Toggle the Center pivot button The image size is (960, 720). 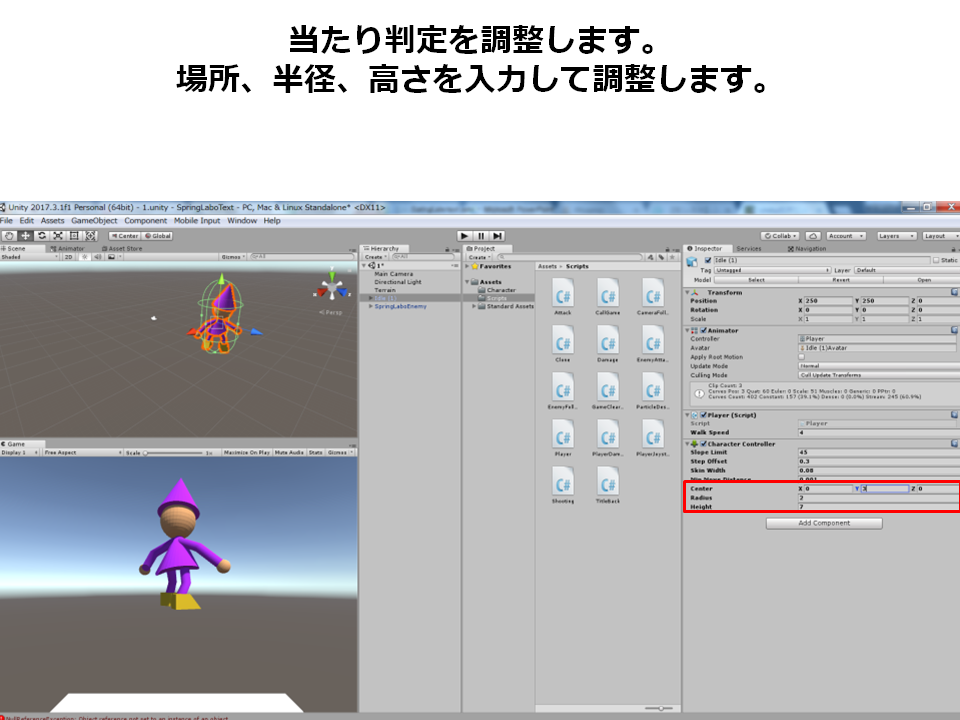pos(125,236)
